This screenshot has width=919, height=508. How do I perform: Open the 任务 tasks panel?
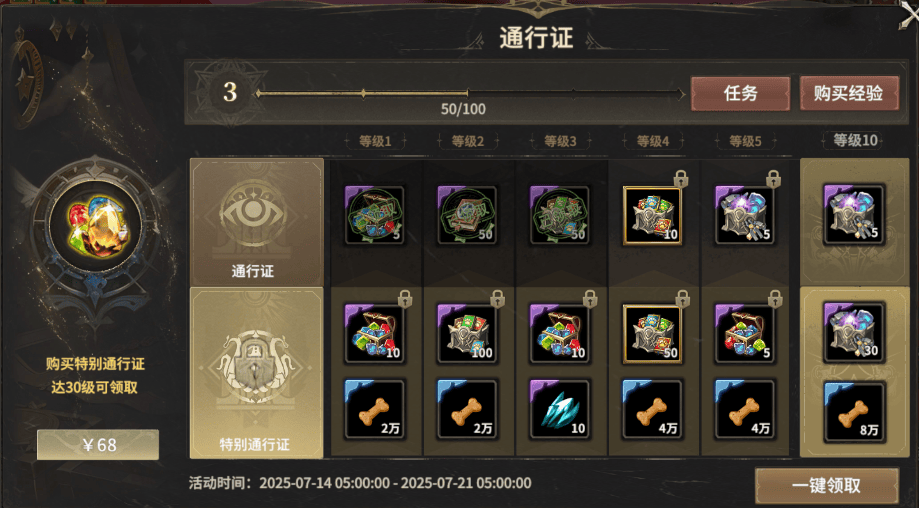coord(740,93)
